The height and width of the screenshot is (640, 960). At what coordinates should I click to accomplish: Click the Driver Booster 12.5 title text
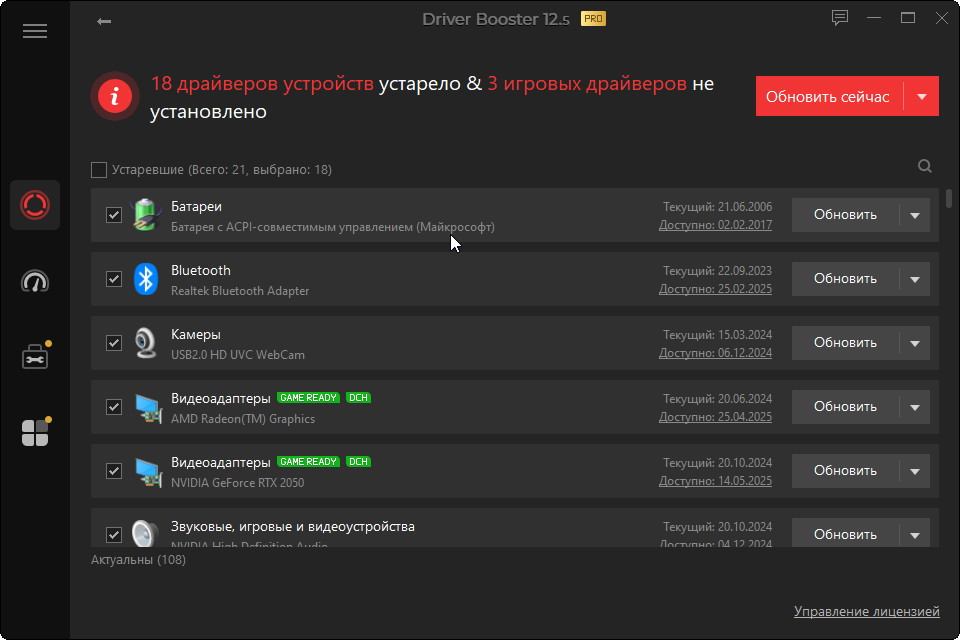[496, 19]
